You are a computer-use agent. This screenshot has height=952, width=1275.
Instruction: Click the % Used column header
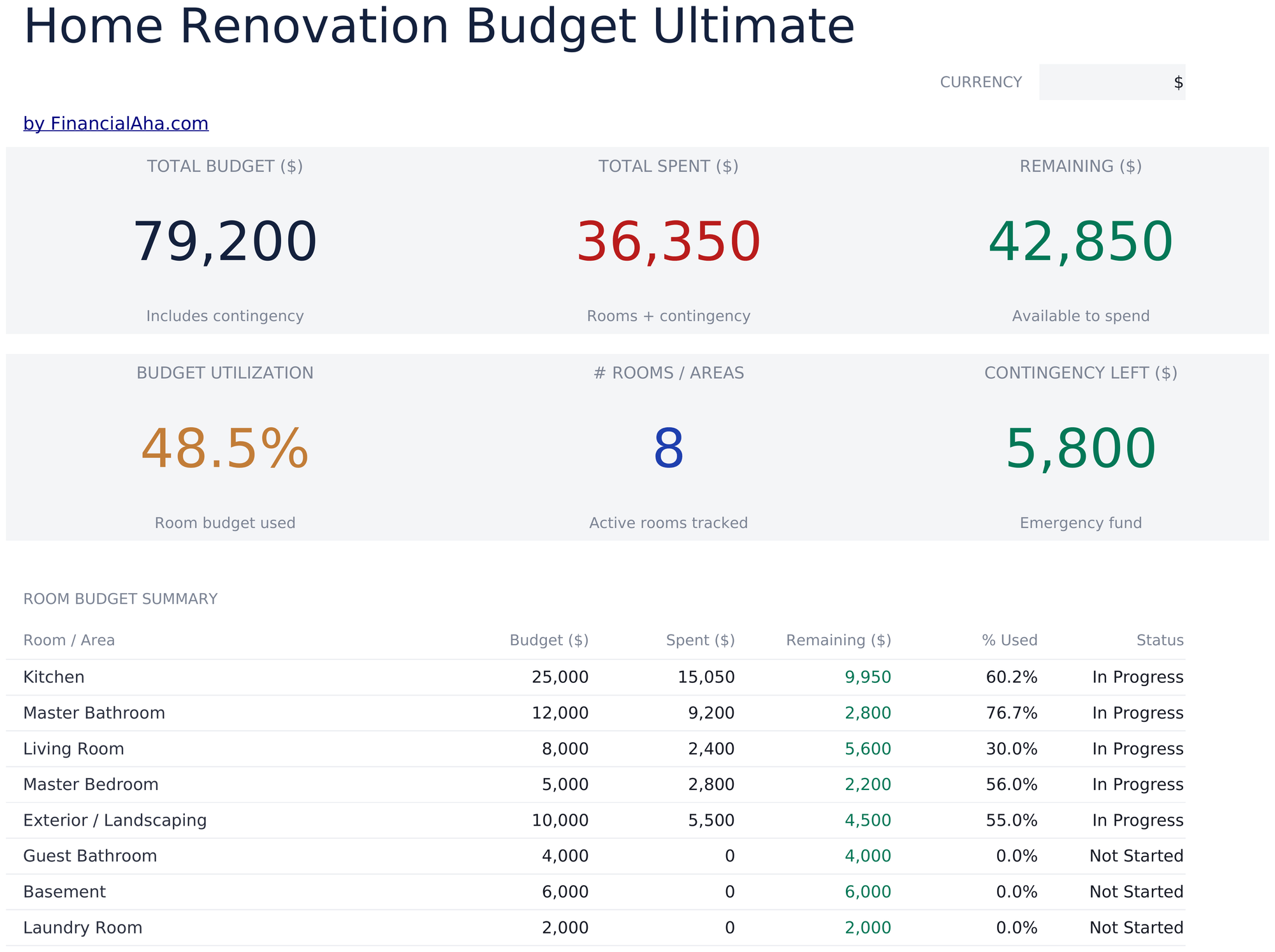(1010, 640)
